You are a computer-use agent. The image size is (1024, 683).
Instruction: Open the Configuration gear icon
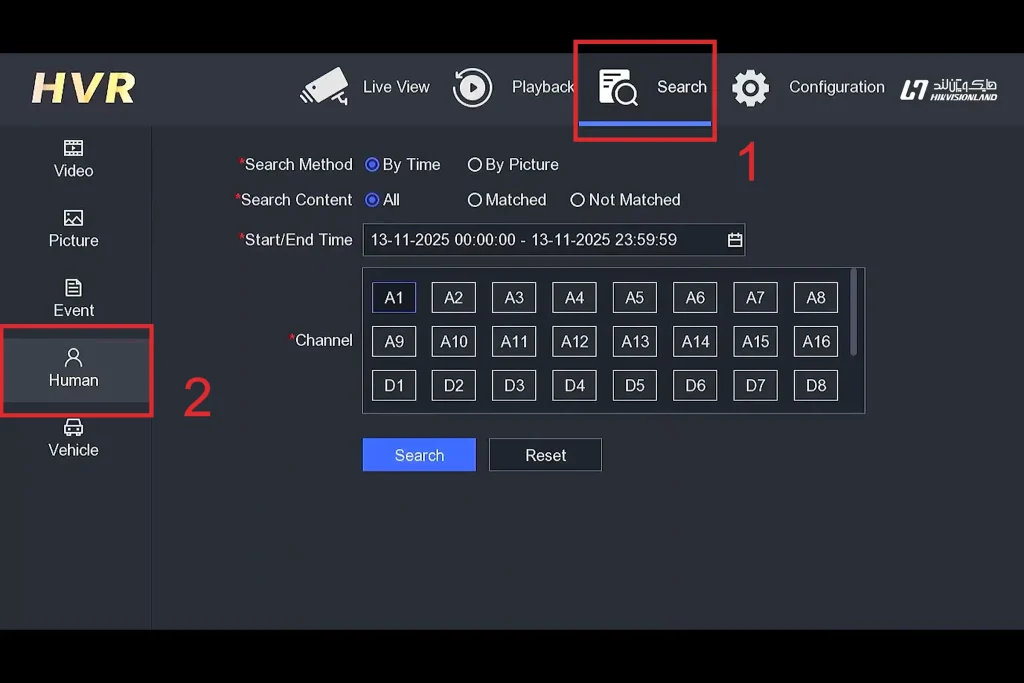point(750,88)
